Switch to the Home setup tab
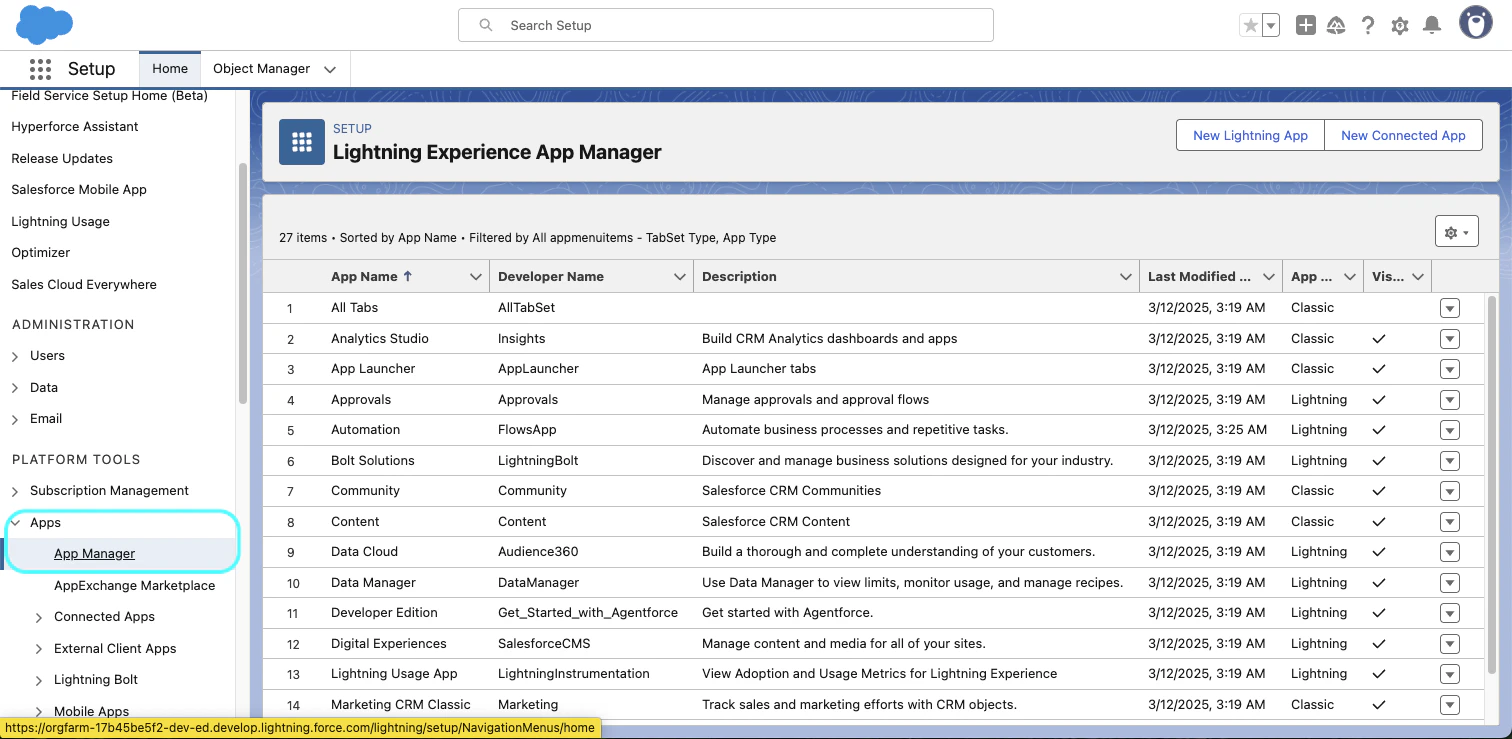 tap(169, 68)
